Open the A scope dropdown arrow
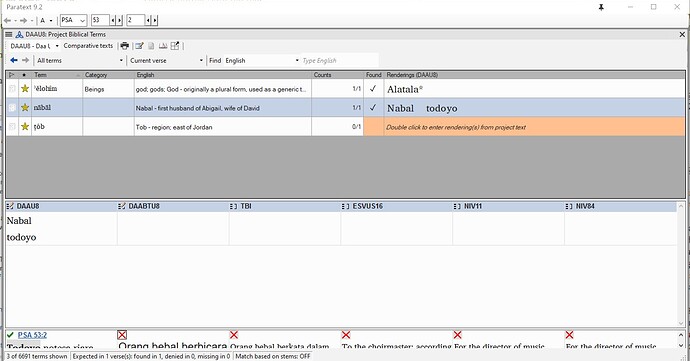This screenshot has width=690, height=361. pos(51,20)
